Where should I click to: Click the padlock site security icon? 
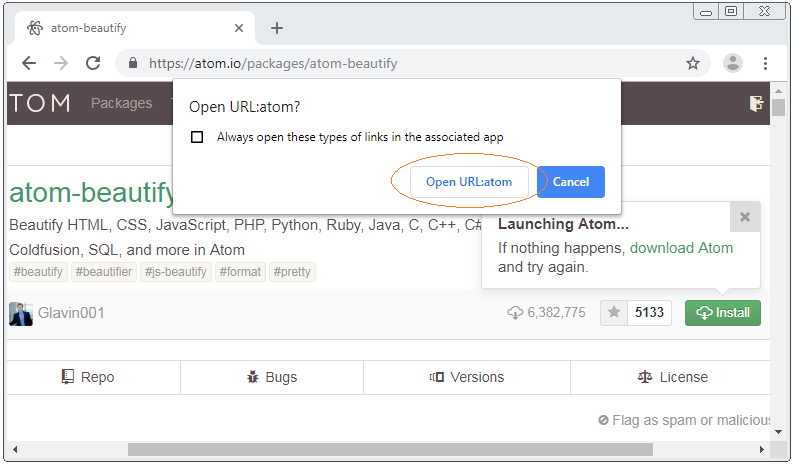[x=133, y=63]
